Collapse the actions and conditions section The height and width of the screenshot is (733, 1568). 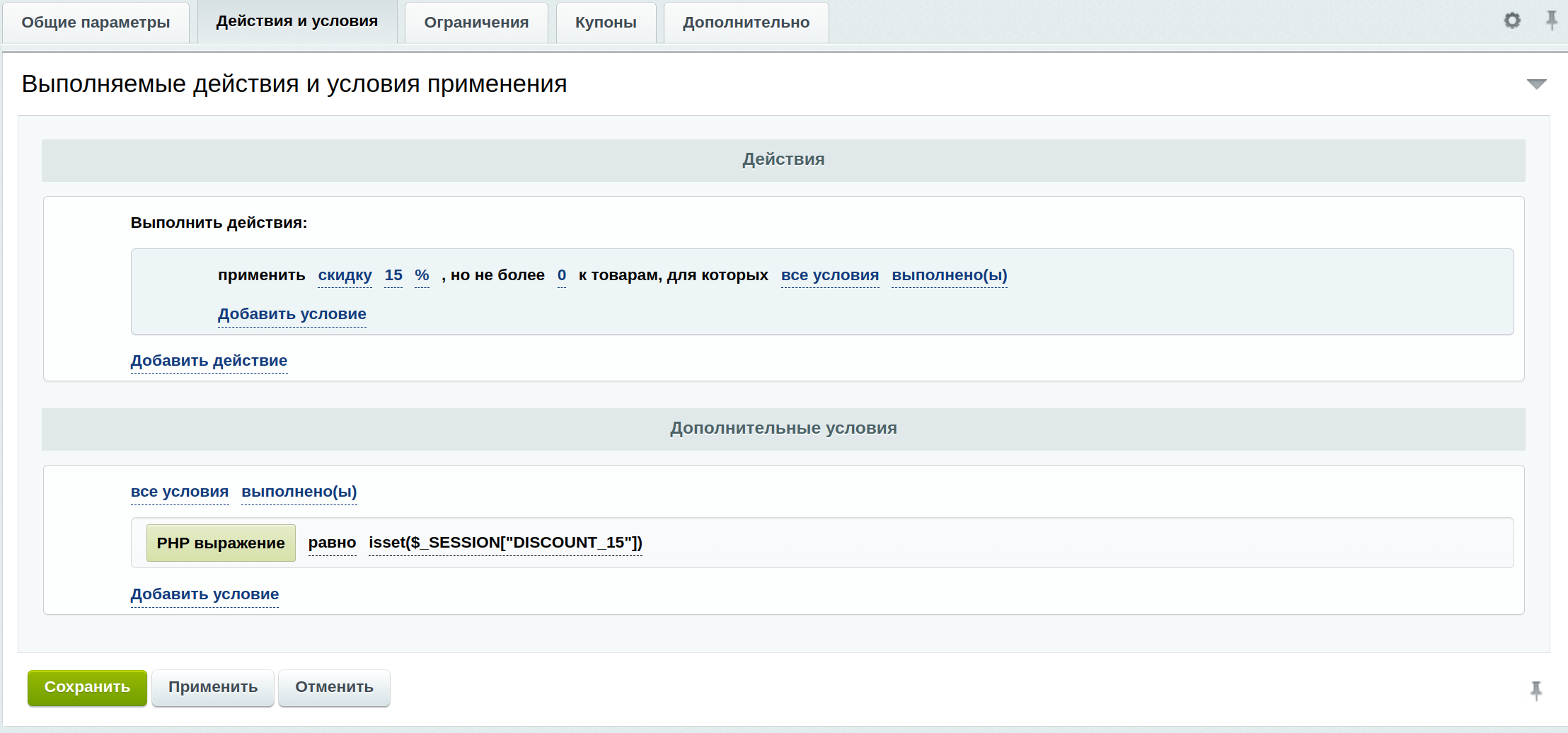[x=1536, y=84]
